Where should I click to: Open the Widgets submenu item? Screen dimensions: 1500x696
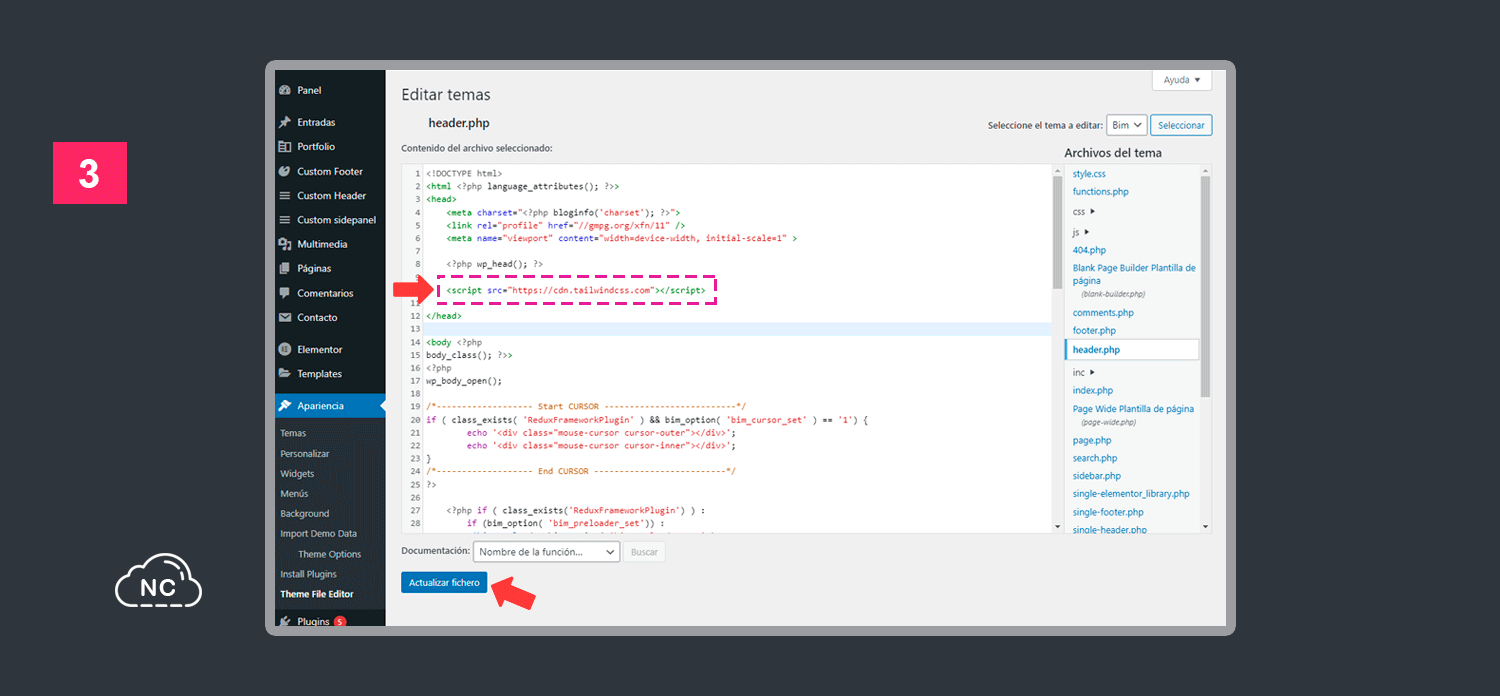click(x=297, y=473)
